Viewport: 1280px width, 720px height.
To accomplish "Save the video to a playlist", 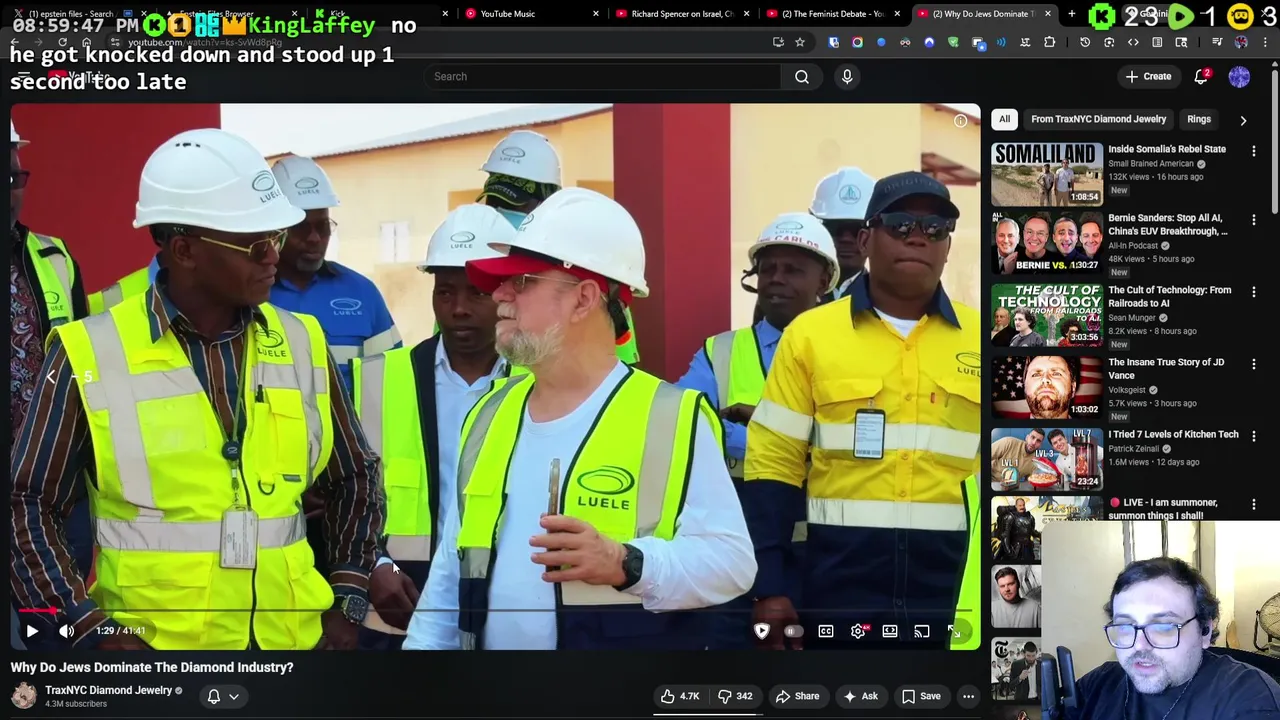I will (x=921, y=696).
